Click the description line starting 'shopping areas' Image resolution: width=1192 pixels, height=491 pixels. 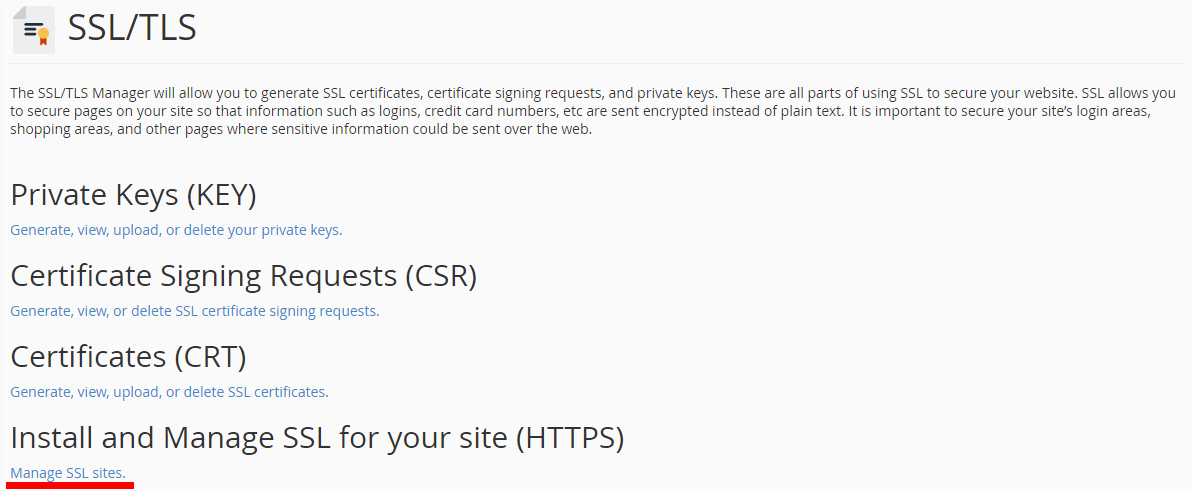click(x=300, y=130)
